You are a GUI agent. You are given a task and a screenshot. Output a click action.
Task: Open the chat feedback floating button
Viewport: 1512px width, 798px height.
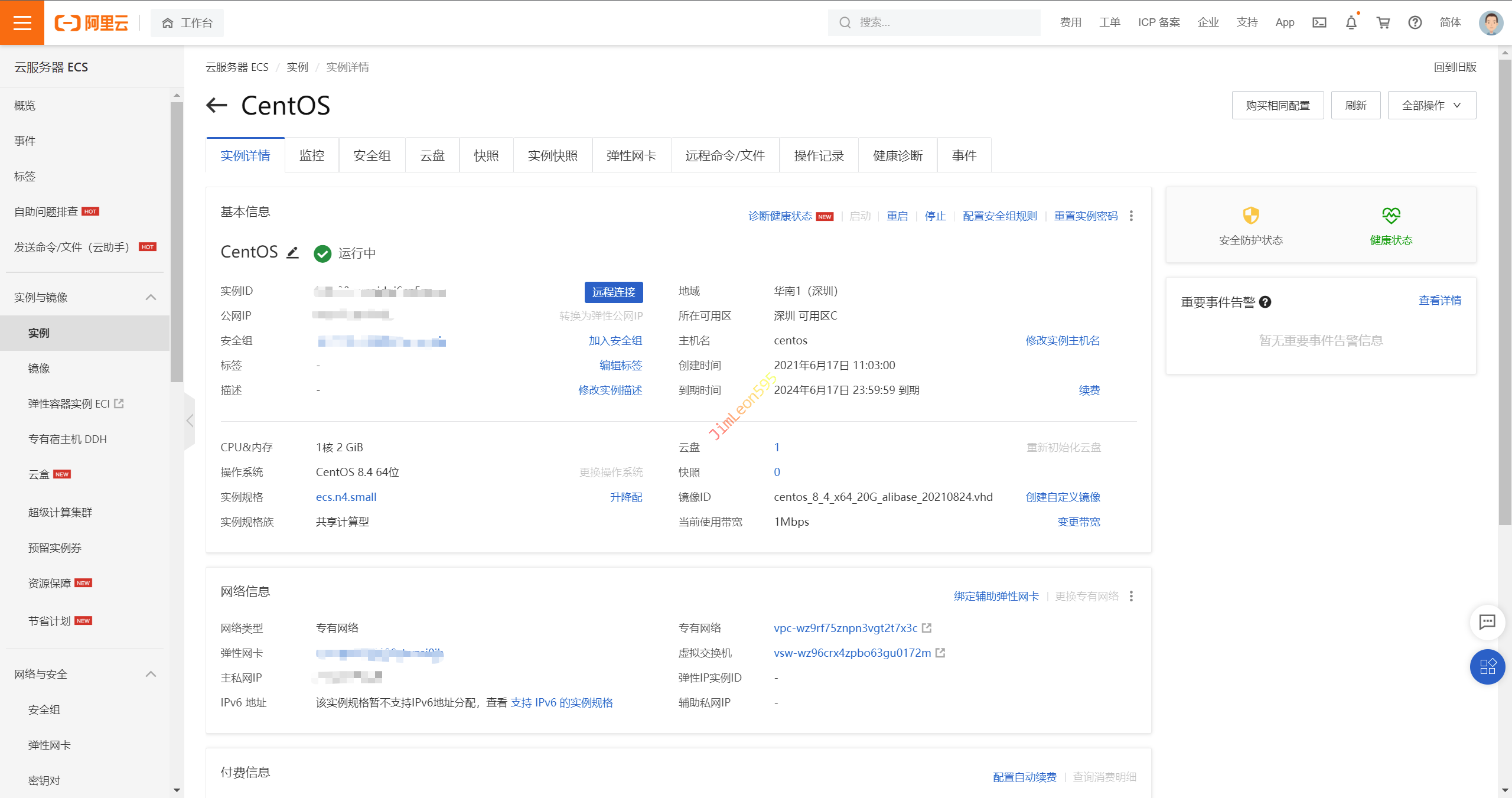1487,622
